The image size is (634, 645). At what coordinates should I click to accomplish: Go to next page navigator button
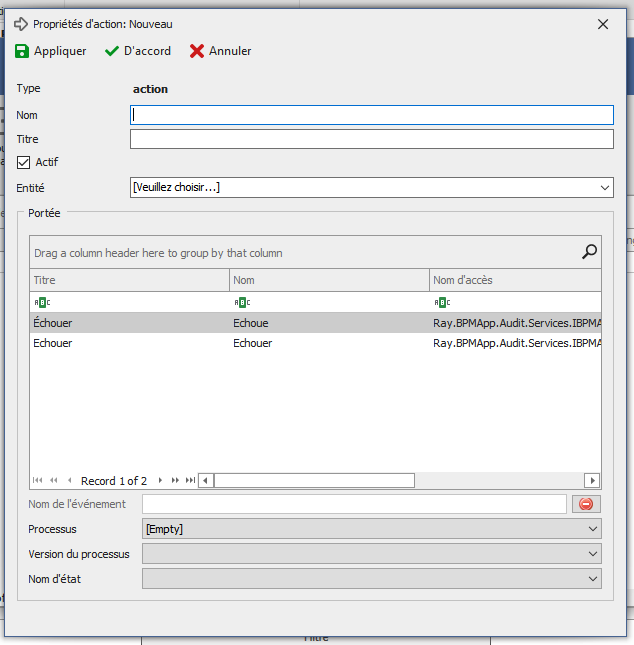tap(175, 480)
